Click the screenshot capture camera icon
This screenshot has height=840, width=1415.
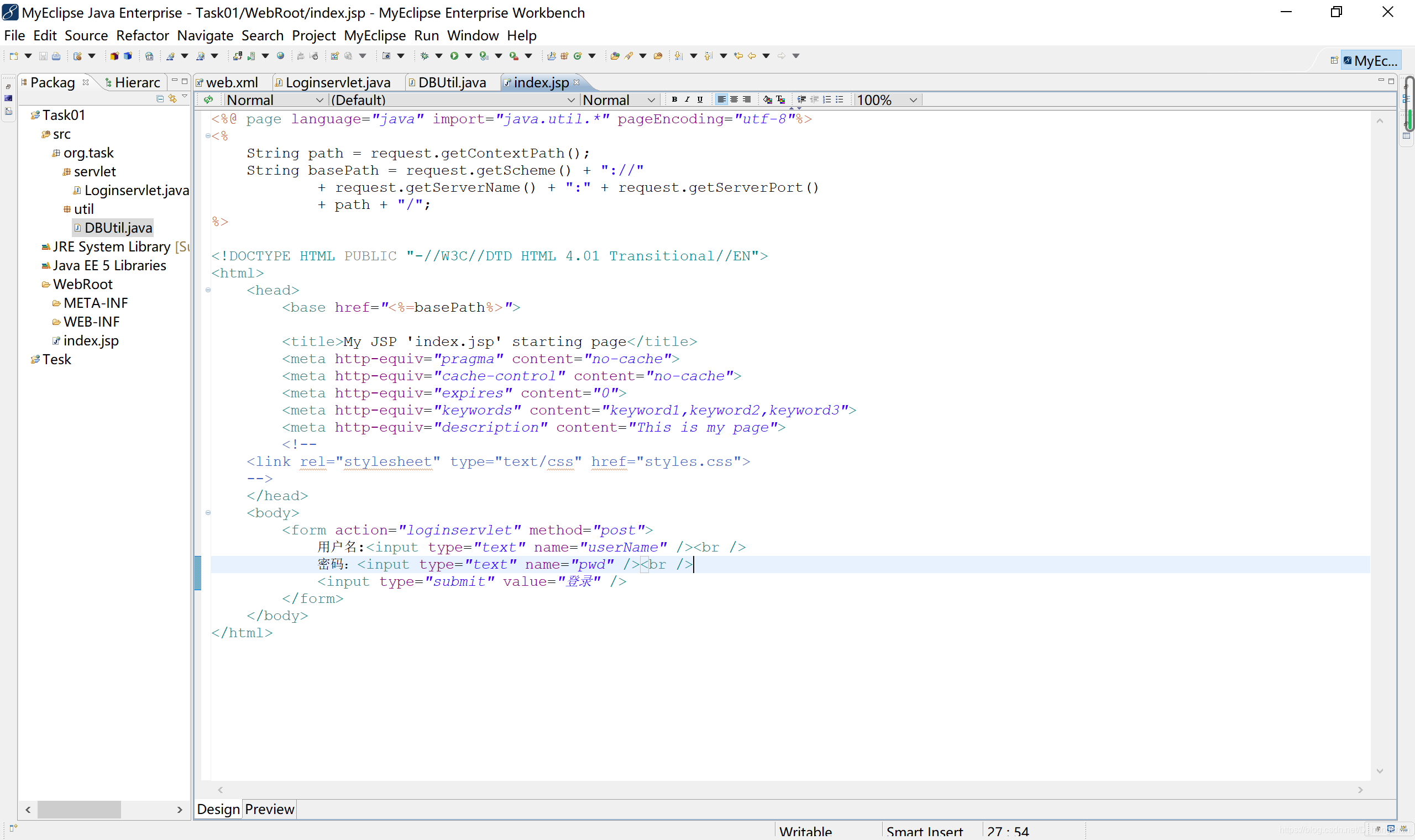[x=386, y=56]
